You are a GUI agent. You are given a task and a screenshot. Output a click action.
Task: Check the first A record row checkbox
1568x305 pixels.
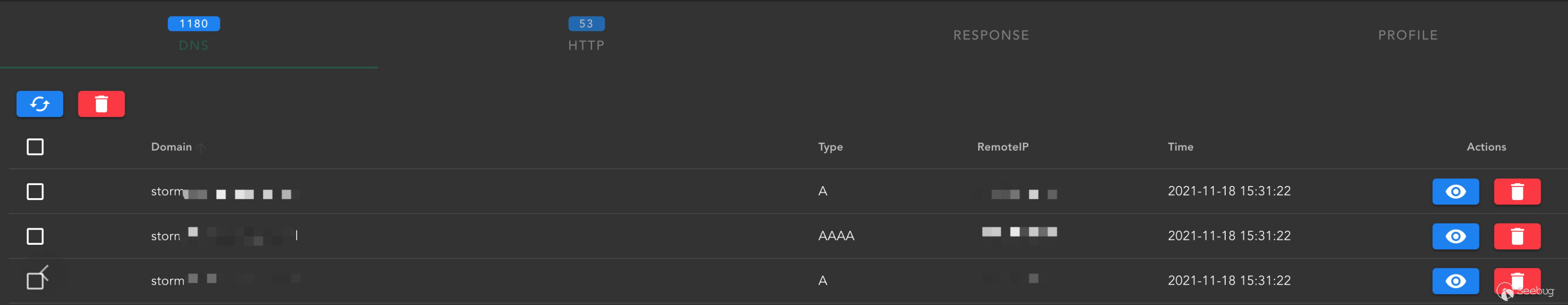36,191
